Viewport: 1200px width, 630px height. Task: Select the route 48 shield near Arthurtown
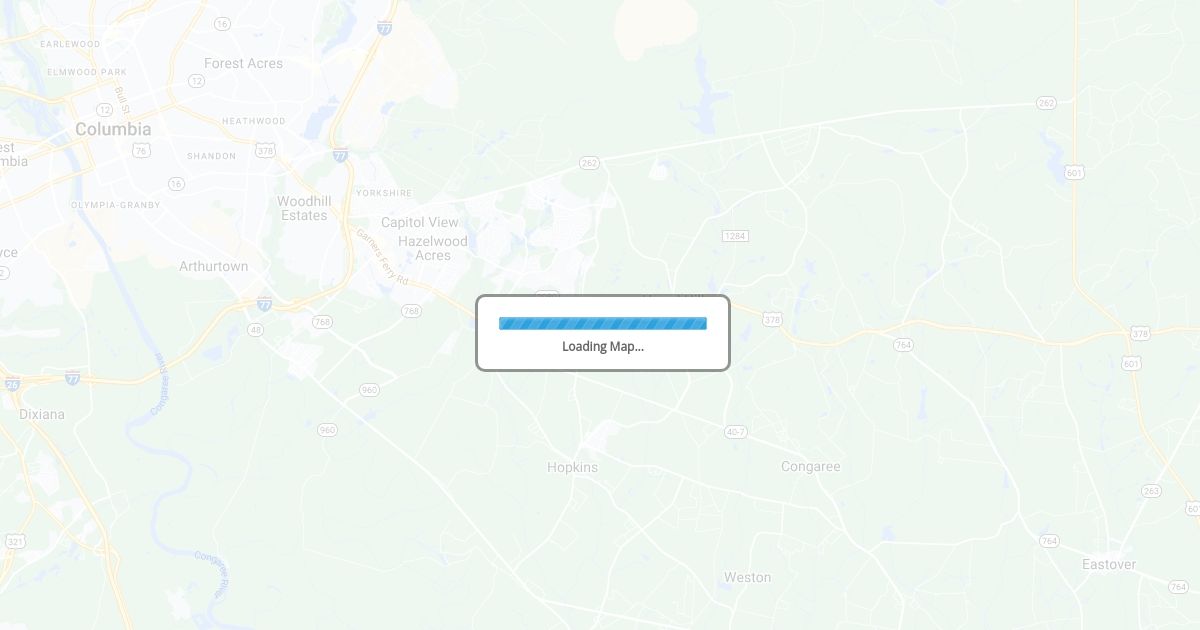tap(256, 329)
